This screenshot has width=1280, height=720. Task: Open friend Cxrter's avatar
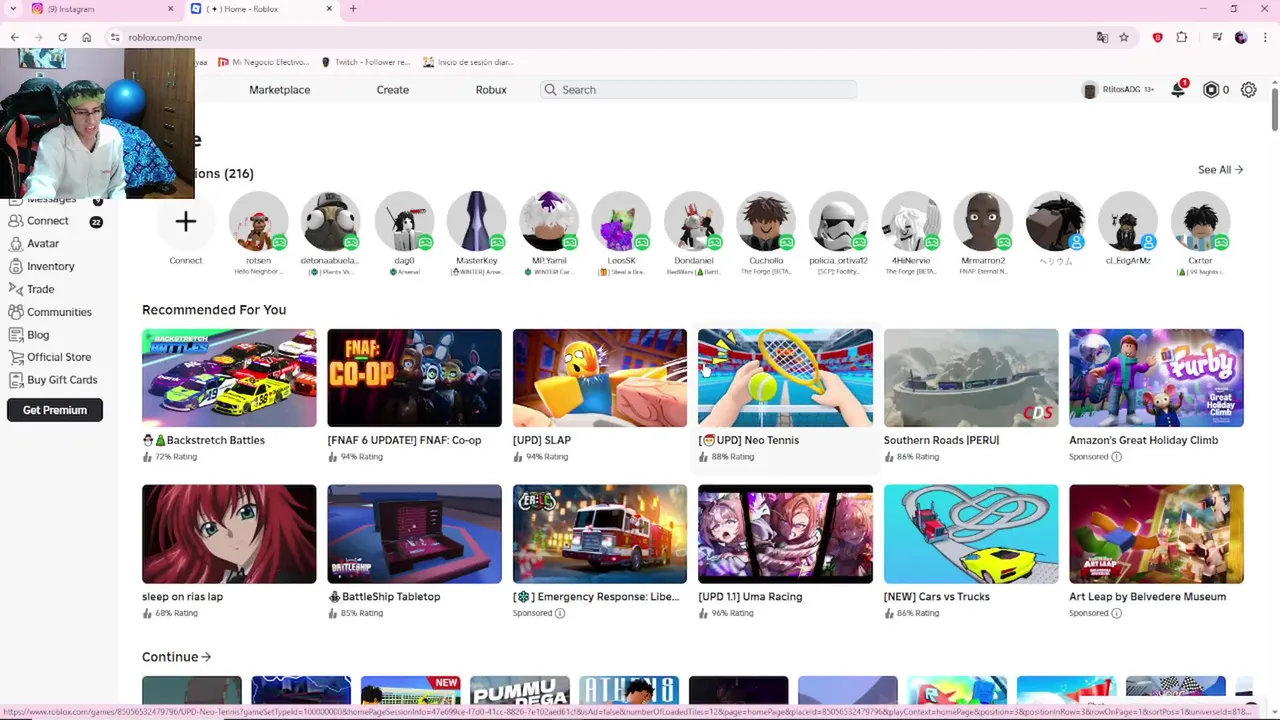point(1200,222)
